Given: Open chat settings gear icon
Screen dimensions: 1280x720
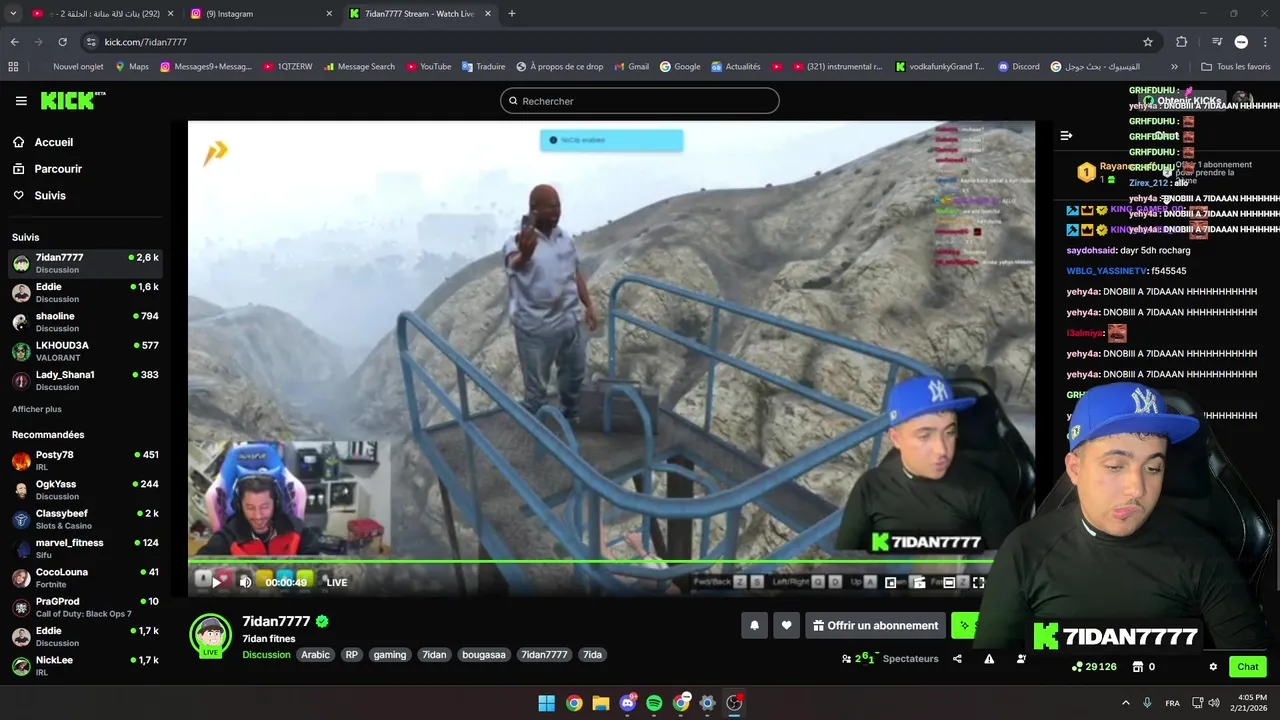Looking at the screenshot, I should [x=1213, y=667].
